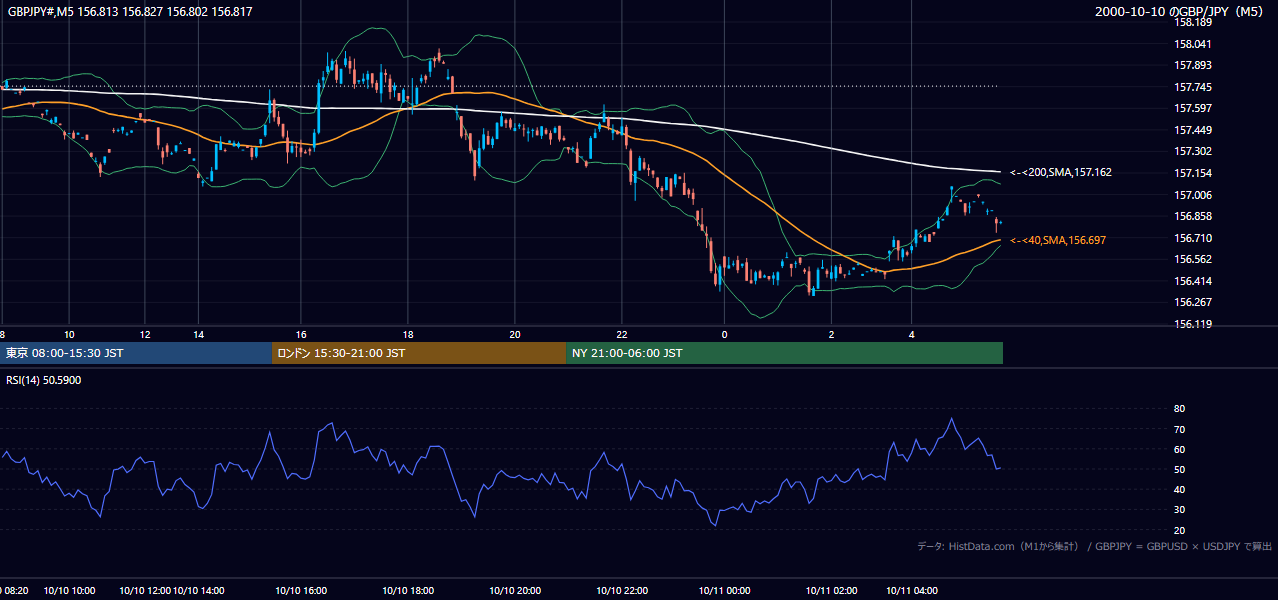
Task: Click the NY 21:00-06:00 JST session bar
Action: [x=784, y=353]
